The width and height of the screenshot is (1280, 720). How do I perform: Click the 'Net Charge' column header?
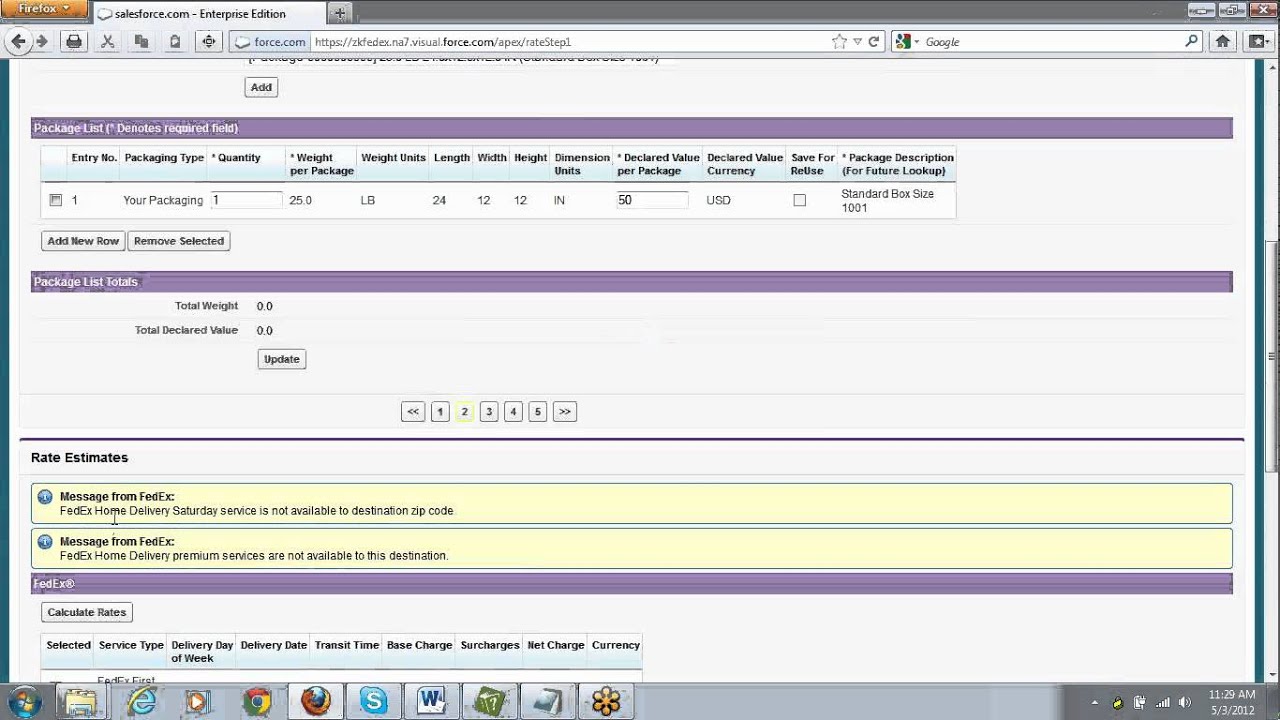coord(556,645)
